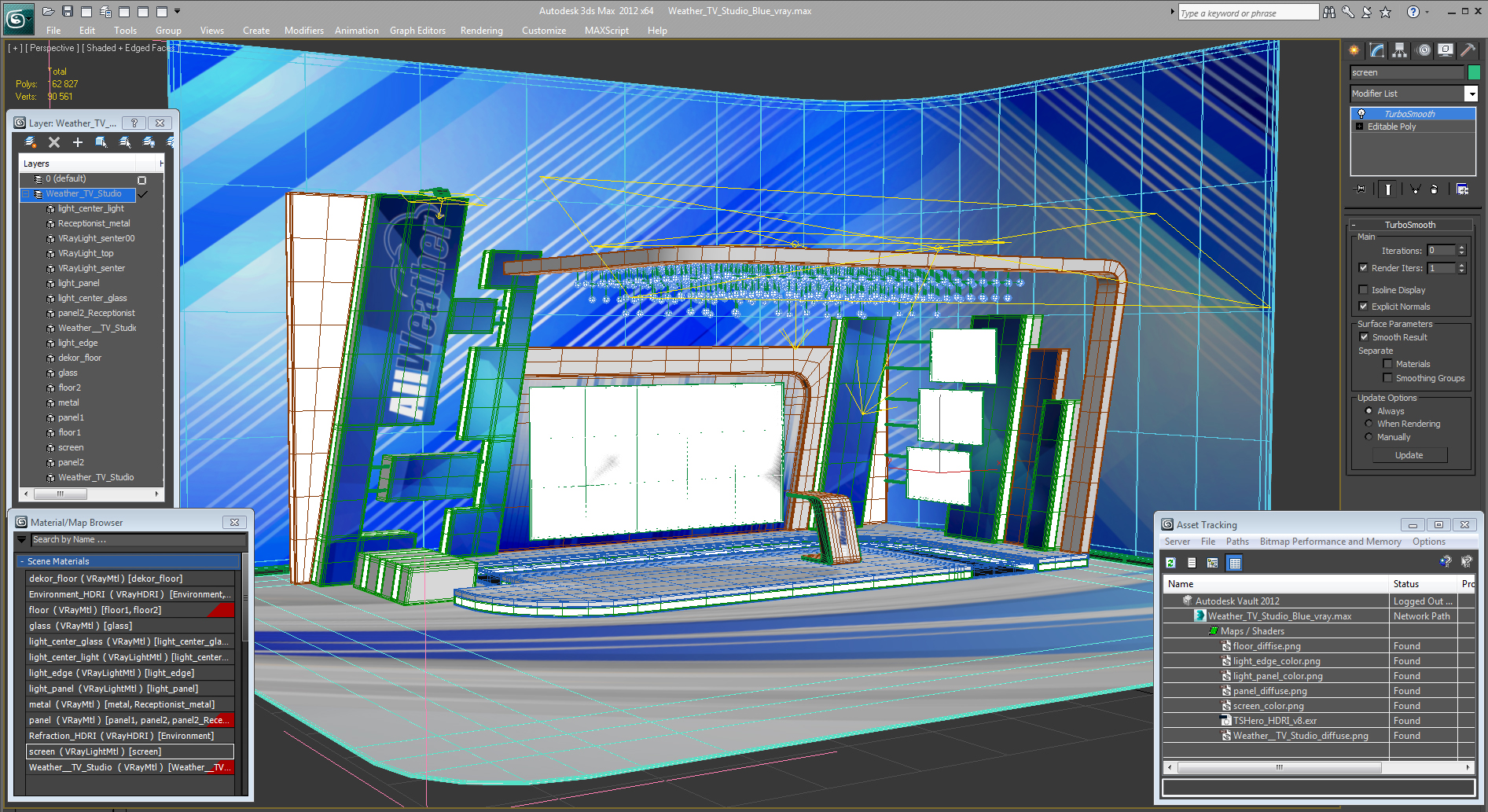Click the Pin Stack icon
The width and height of the screenshot is (1488, 812).
1361,189
